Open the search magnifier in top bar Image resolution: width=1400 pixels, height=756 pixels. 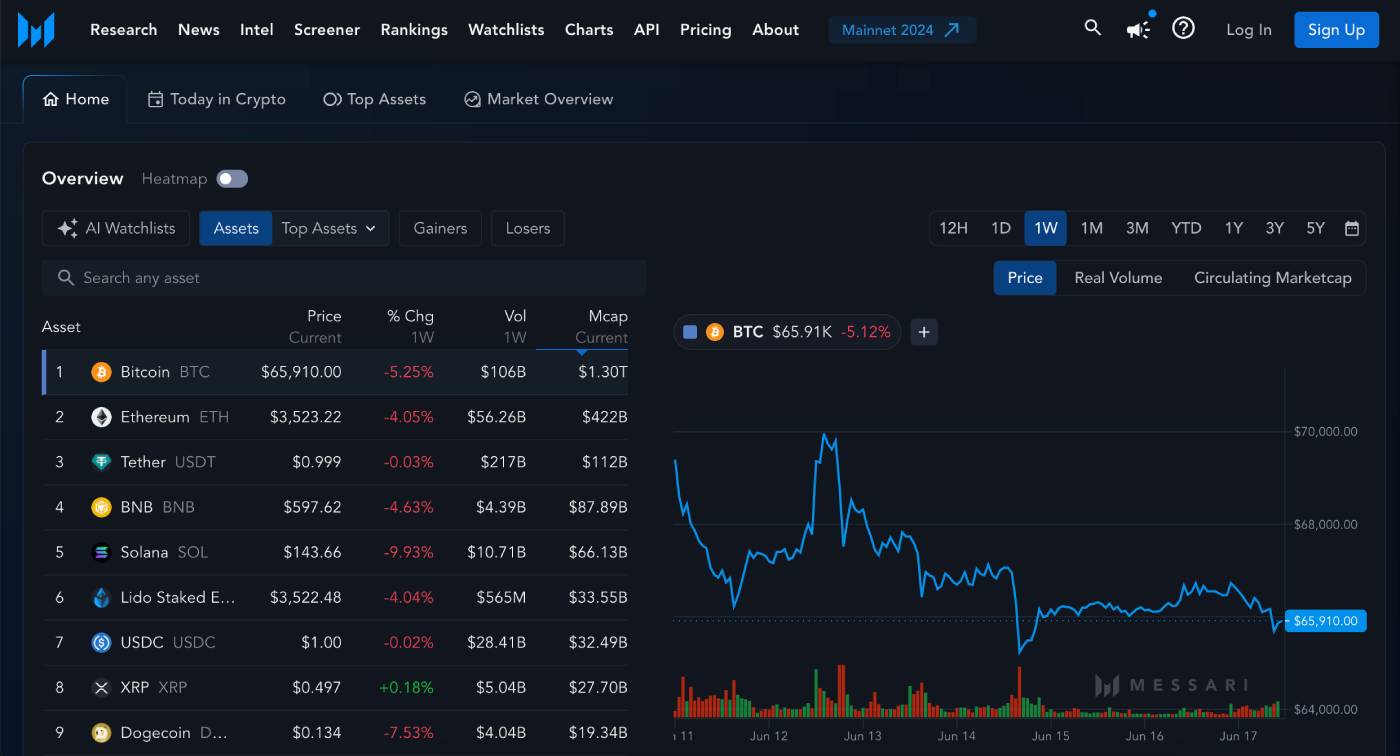pos(1092,28)
